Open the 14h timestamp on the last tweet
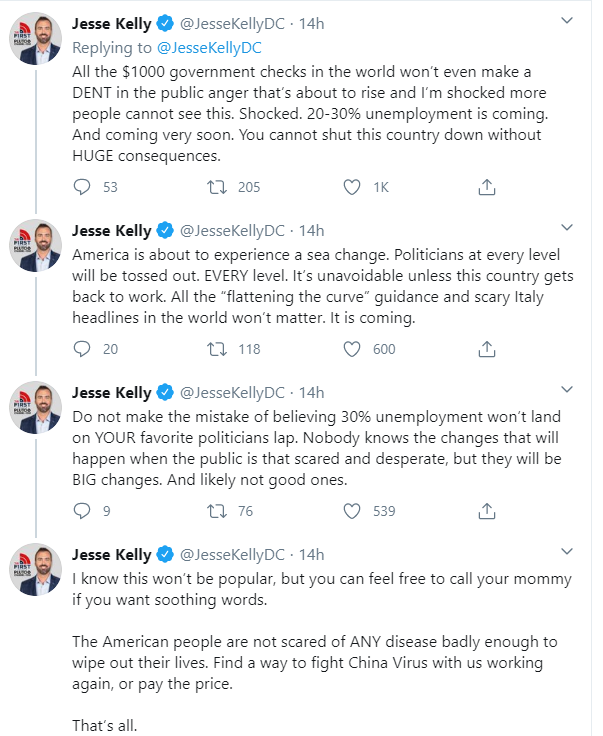The width and height of the screenshot is (603, 736). pos(312,554)
